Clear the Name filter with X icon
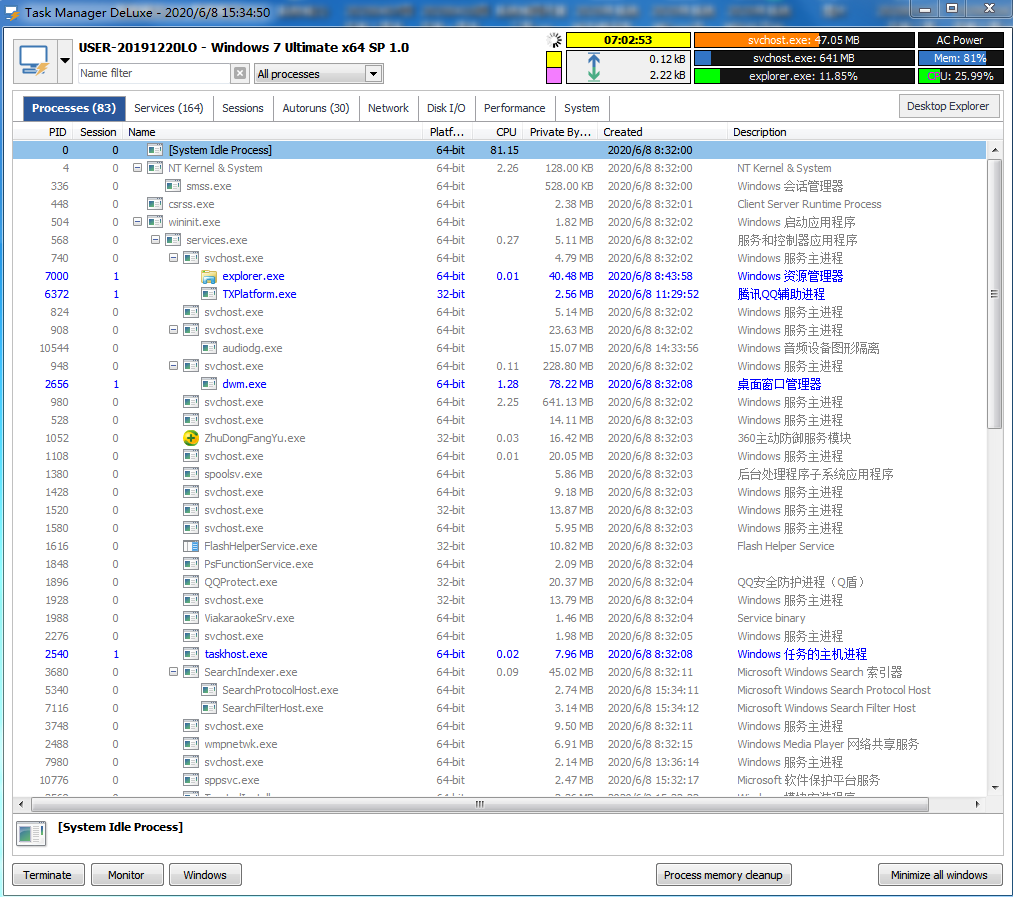Image resolution: width=1013 pixels, height=897 pixels. 240,73
